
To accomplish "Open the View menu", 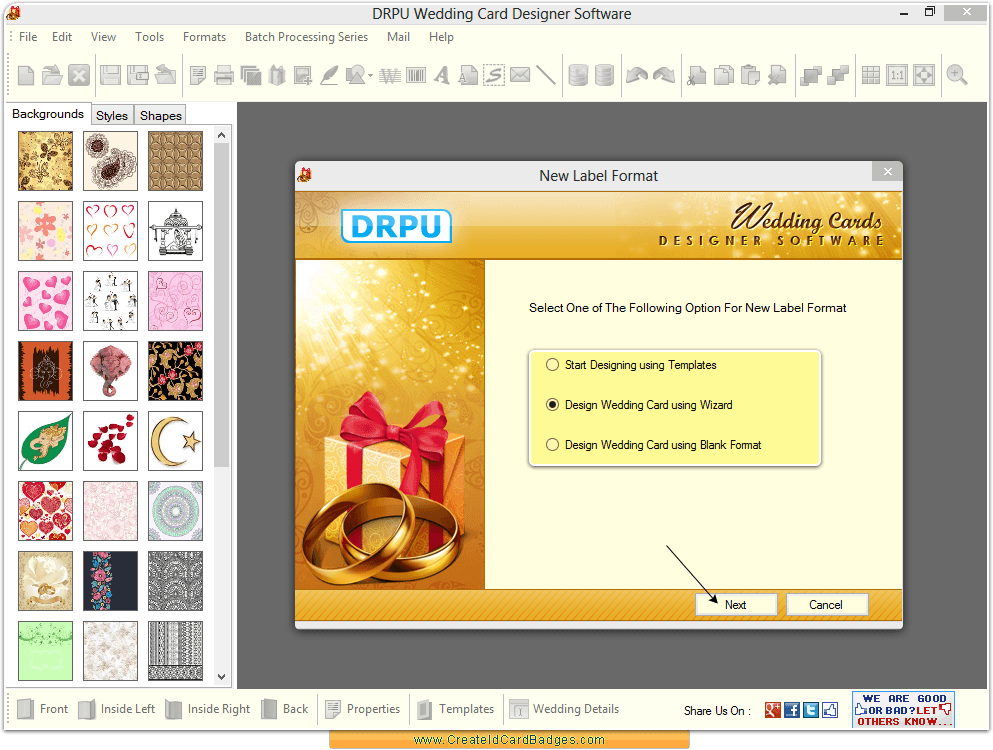I will pyautogui.click(x=103, y=37).
